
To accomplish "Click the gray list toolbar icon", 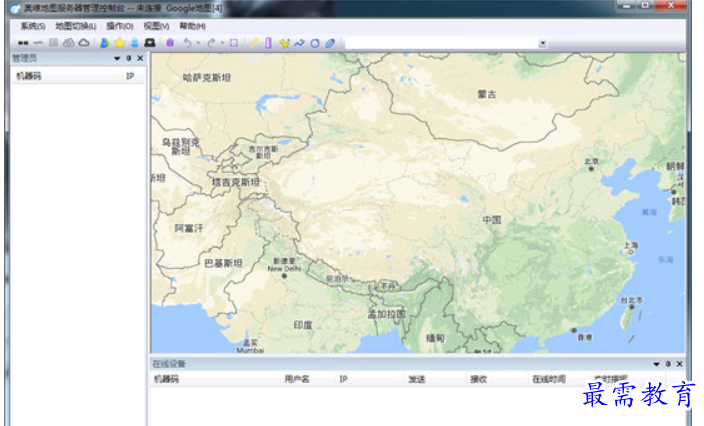I will click(53, 43).
